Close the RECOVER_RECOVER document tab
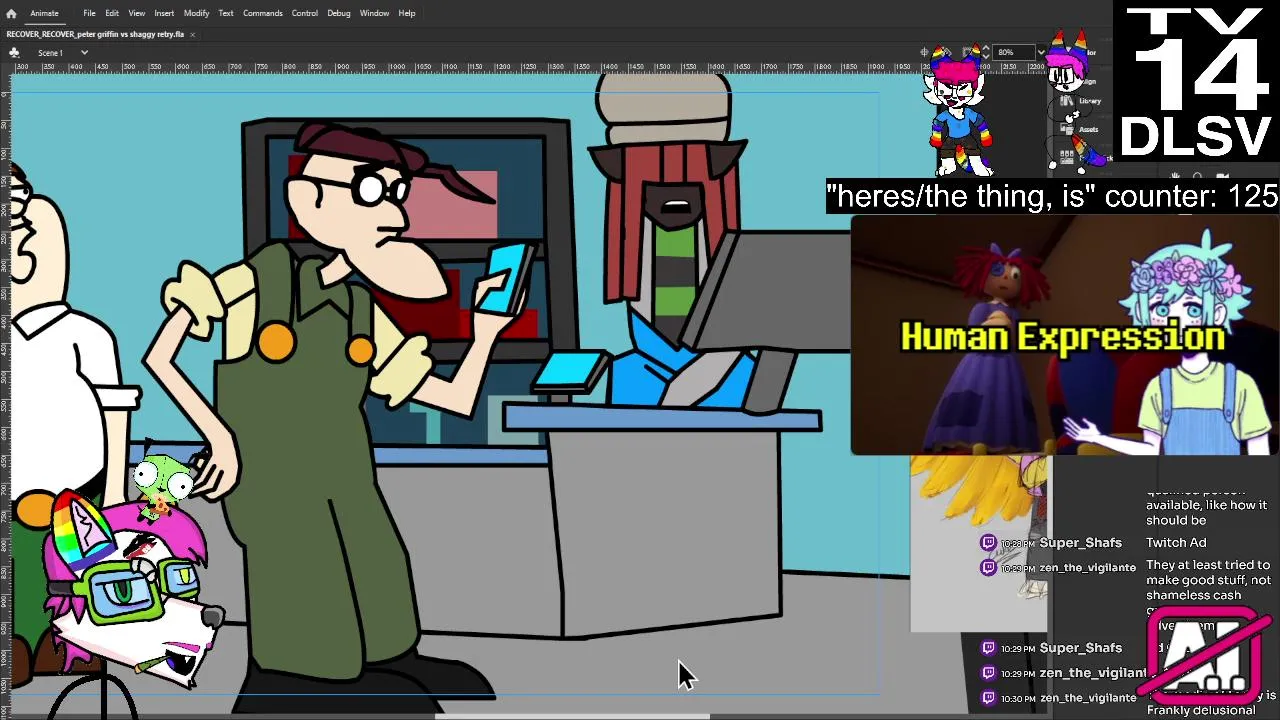Image resolution: width=1280 pixels, height=720 pixels. click(x=192, y=34)
